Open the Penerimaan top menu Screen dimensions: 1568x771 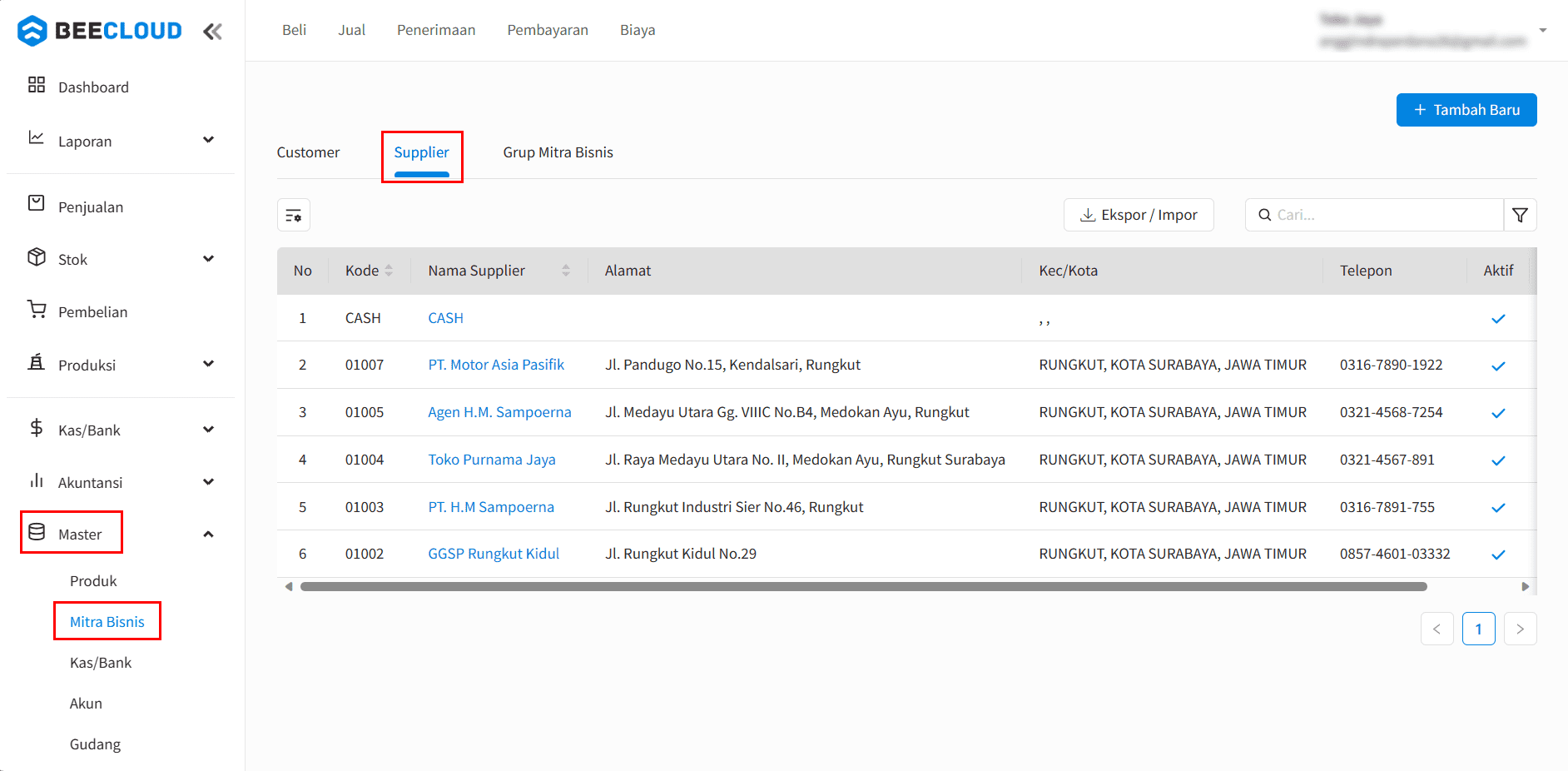(x=436, y=30)
